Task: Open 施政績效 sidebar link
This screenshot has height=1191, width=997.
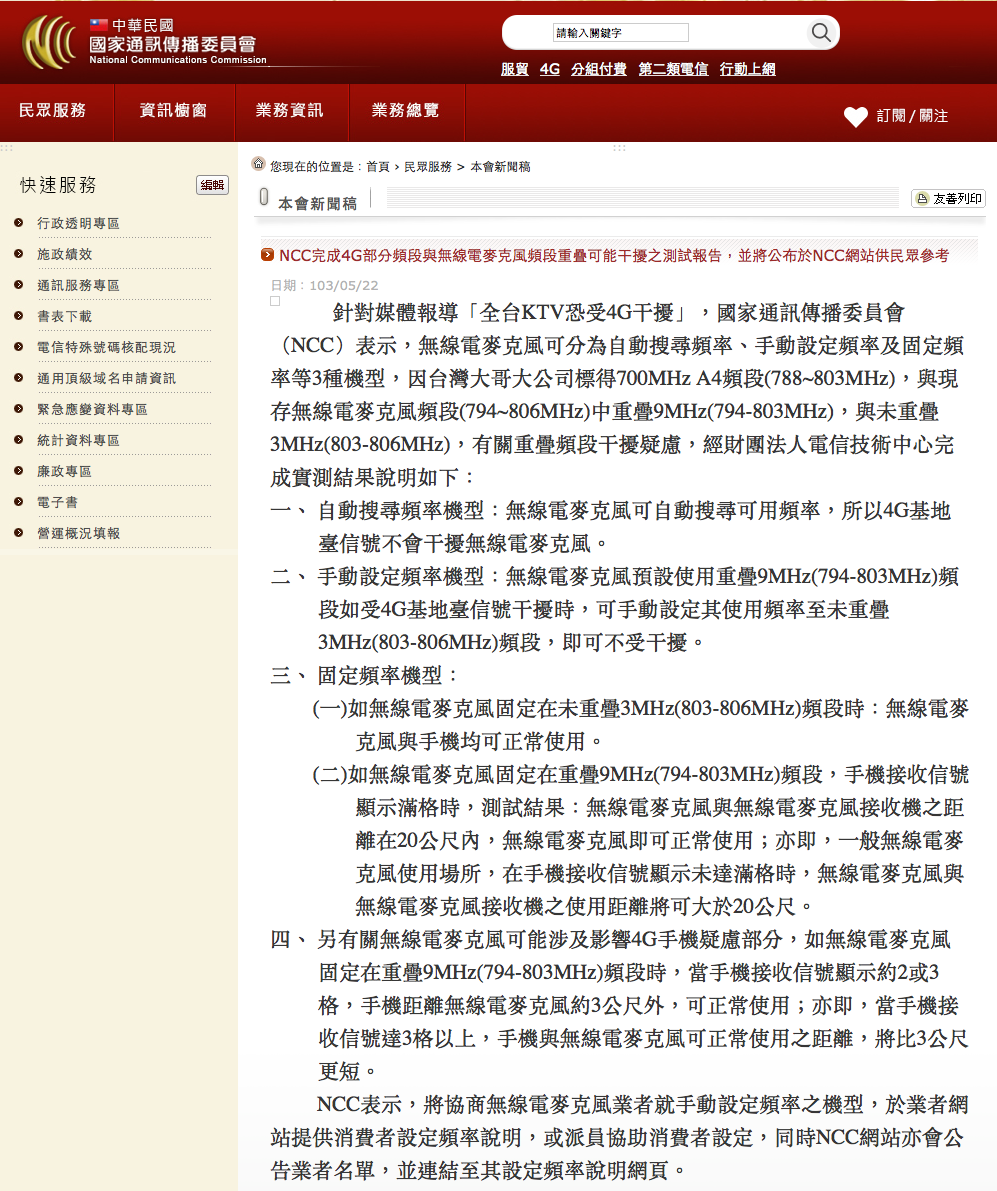Action: point(65,254)
